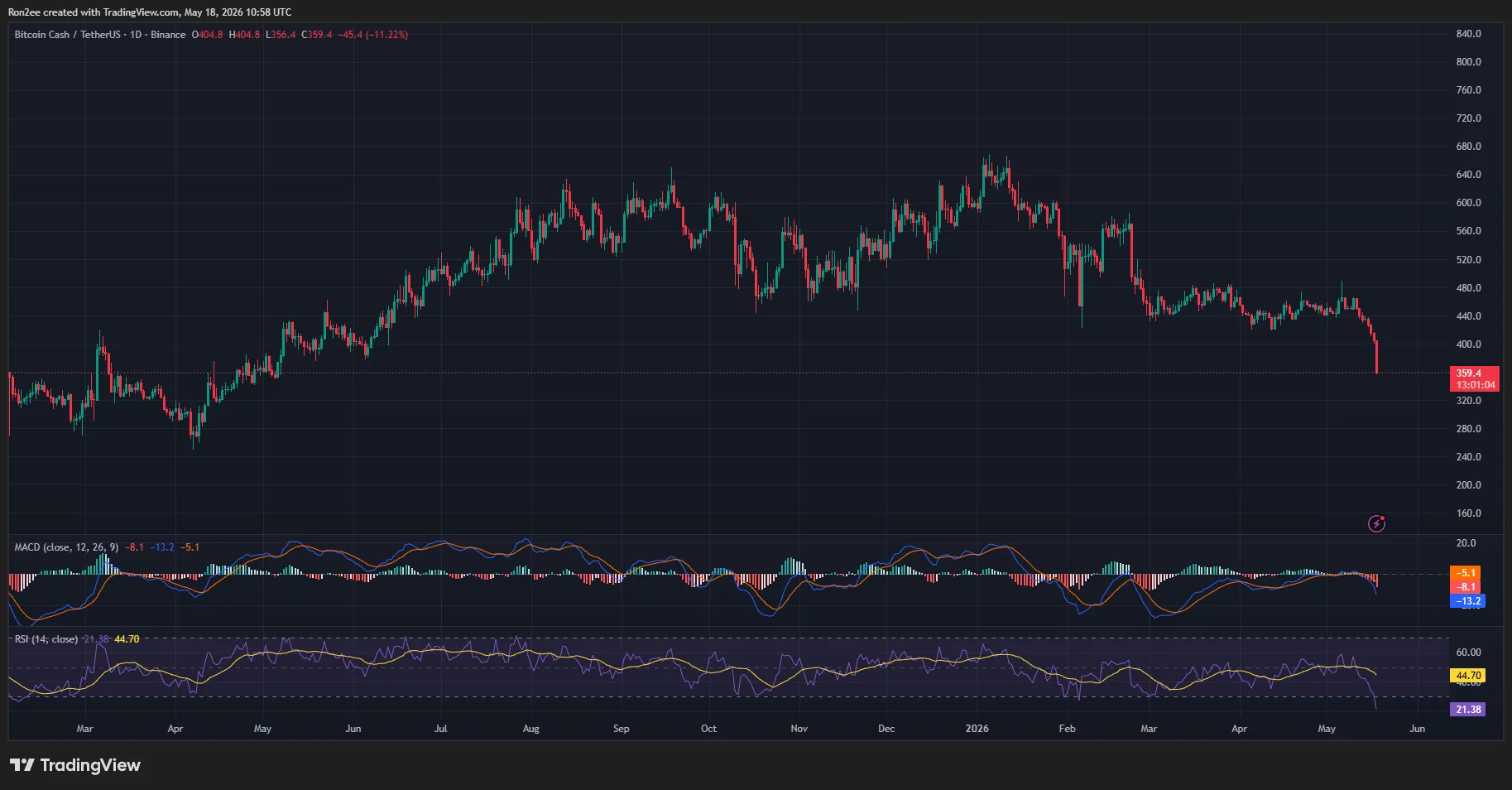Screen dimensions: 1512x790
Task: Click the 2026 label on the time axis
Action: coord(977,729)
